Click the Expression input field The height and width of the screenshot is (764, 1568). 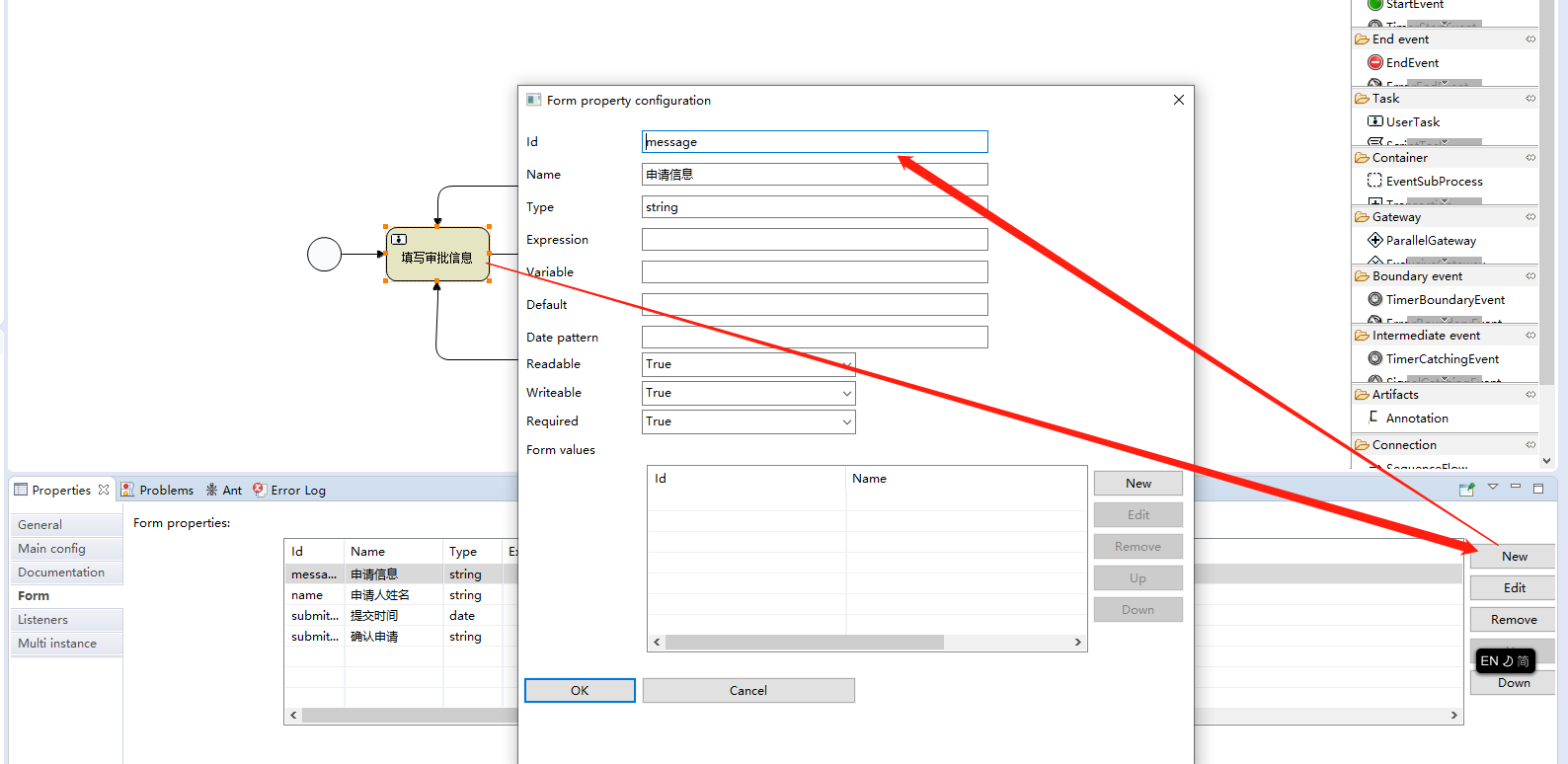814,240
